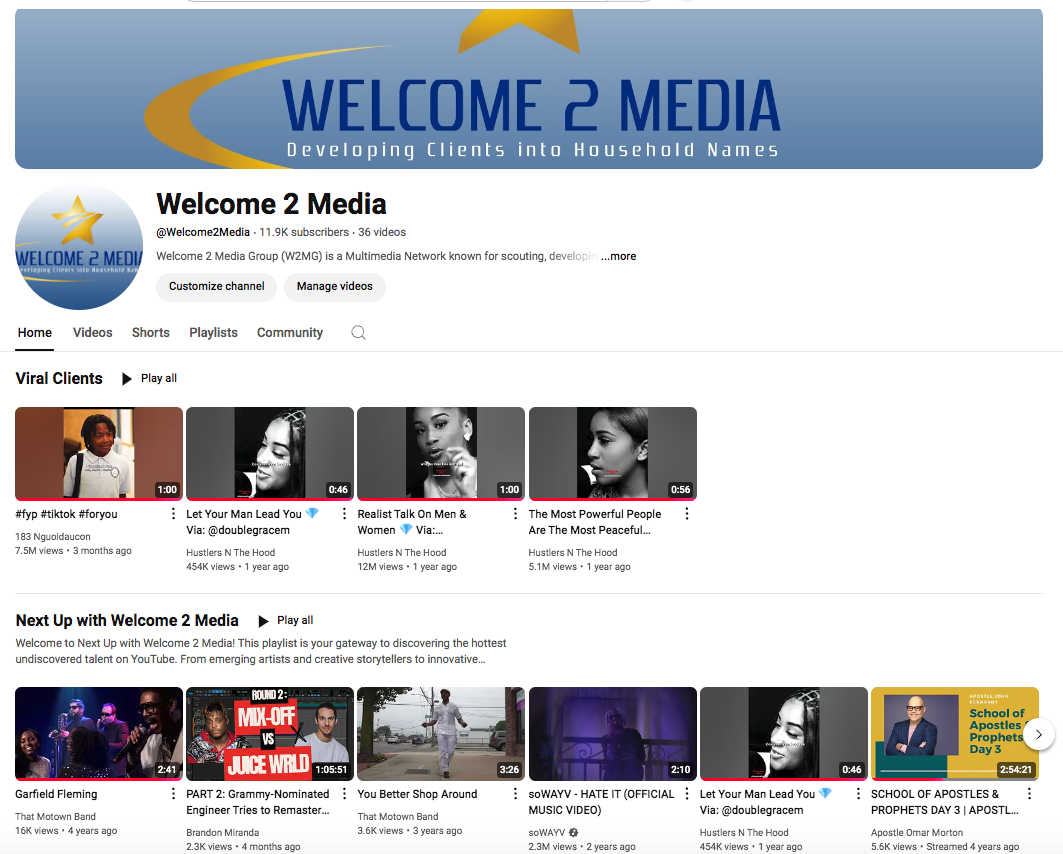This screenshot has height=854, width=1063.
Task: Open the "Hustlers N The Hood" channel link
Action: [231, 552]
